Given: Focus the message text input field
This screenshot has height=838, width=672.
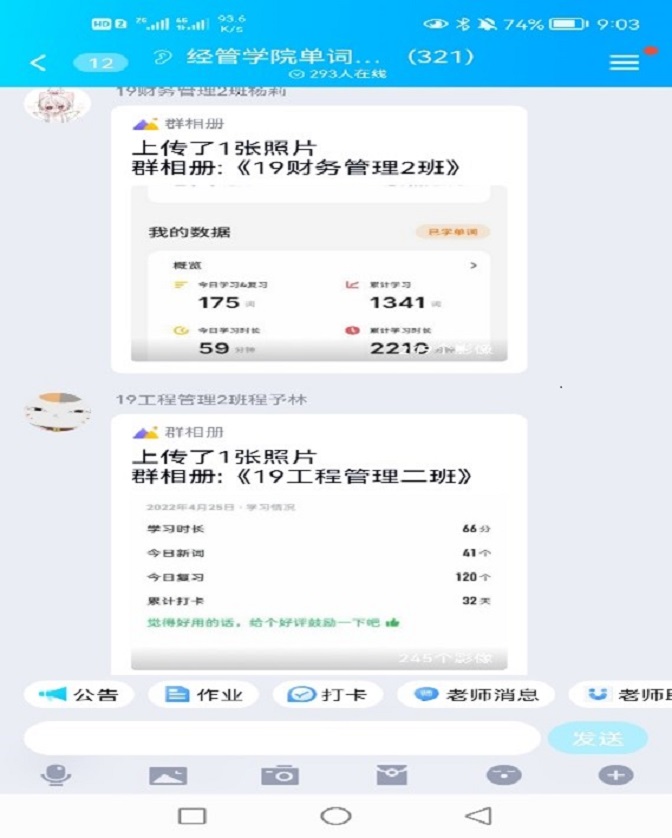Looking at the screenshot, I should (282, 739).
